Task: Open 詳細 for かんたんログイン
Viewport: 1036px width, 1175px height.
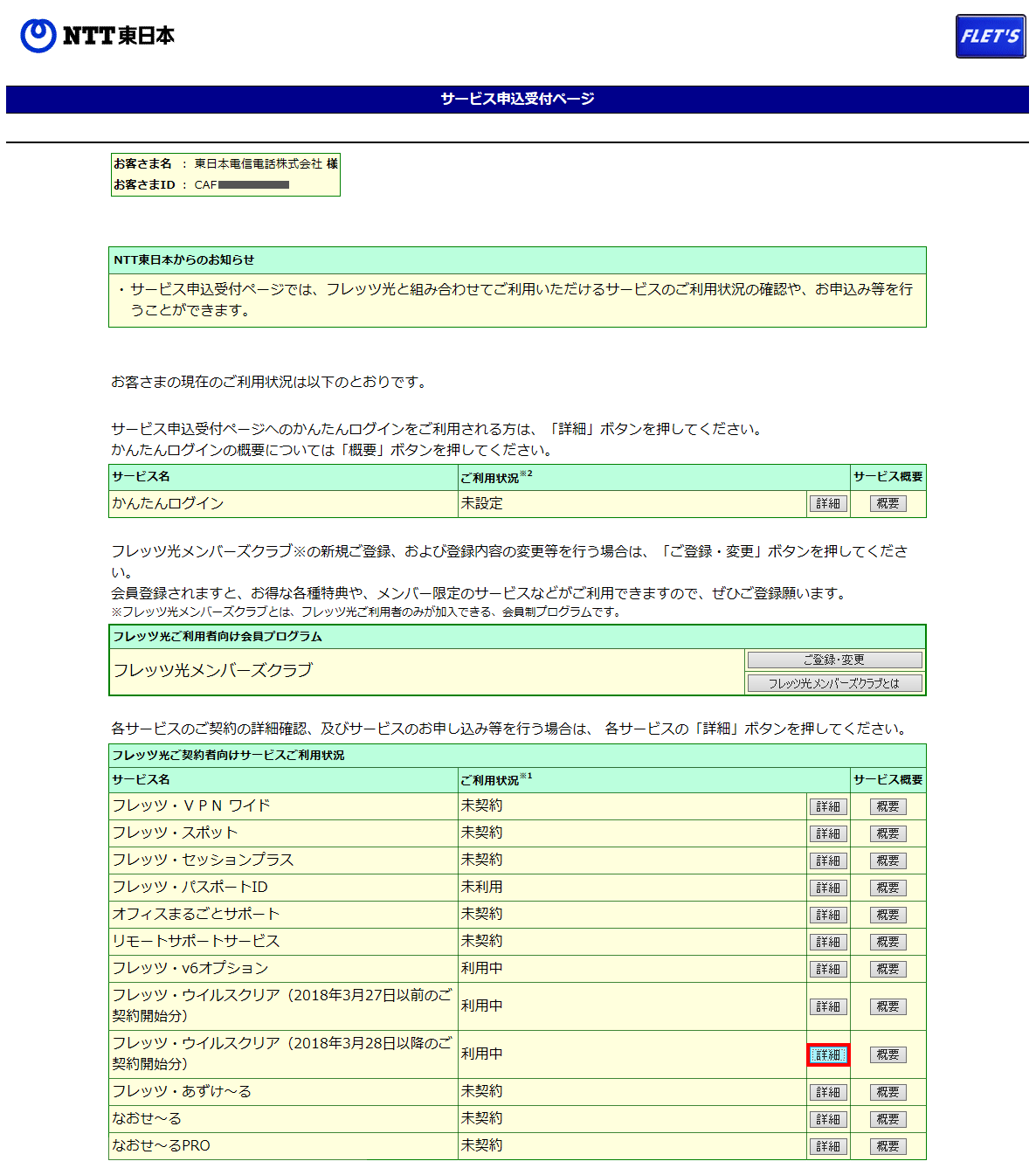Action: (827, 504)
